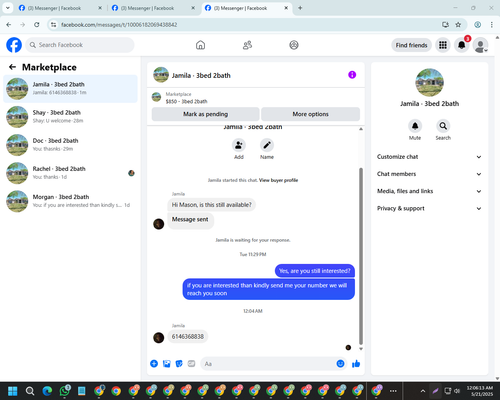This screenshot has width=500, height=400.
Task: Click the large listing photo in info panel
Action: (429, 82)
